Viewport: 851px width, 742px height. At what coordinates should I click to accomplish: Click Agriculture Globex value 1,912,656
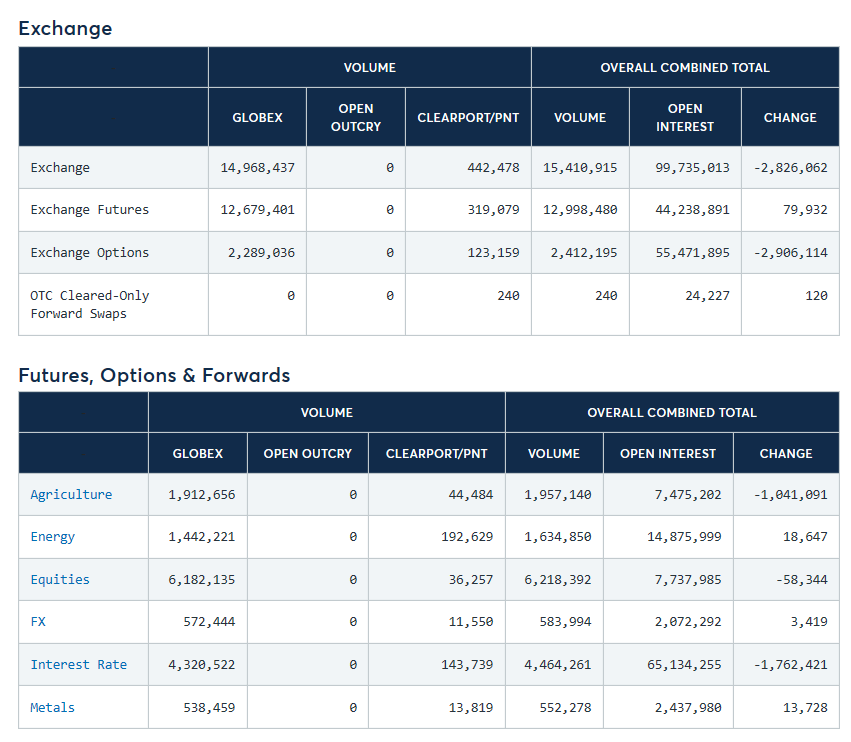[x=201, y=494]
